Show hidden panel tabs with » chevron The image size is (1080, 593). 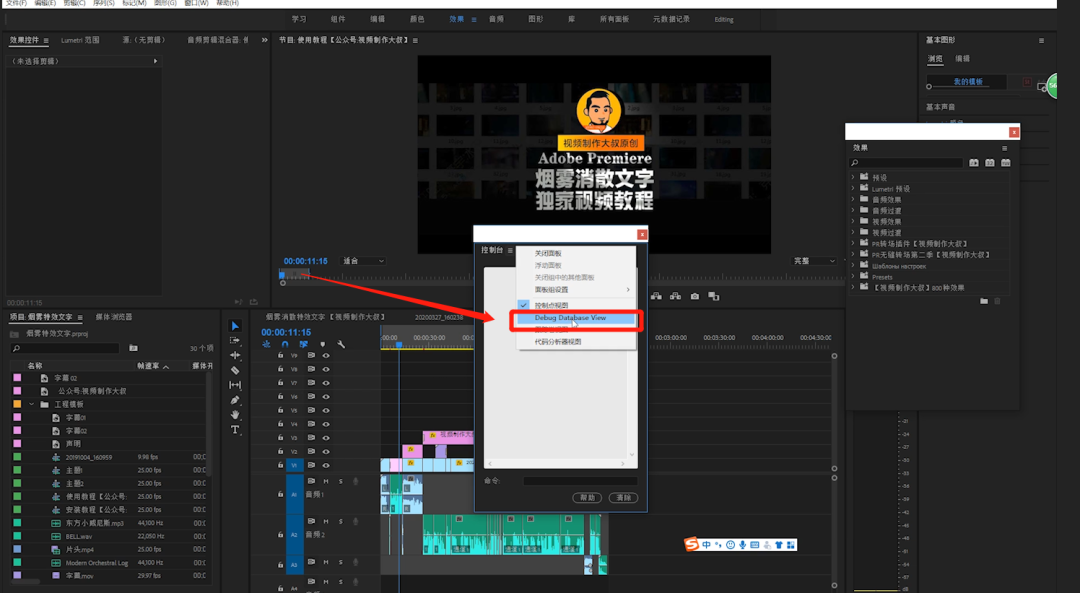[x=264, y=40]
